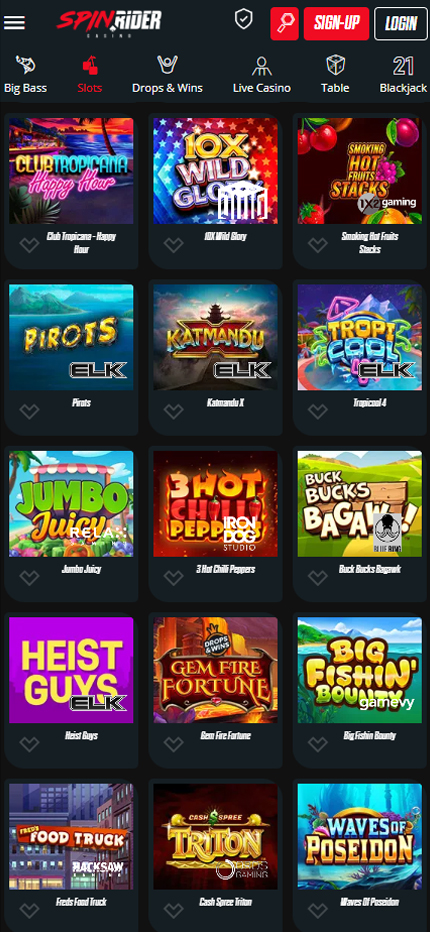This screenshot has height=932, width=430.
Task: Toggle favorite heart under Pirots
Action: 29,411
